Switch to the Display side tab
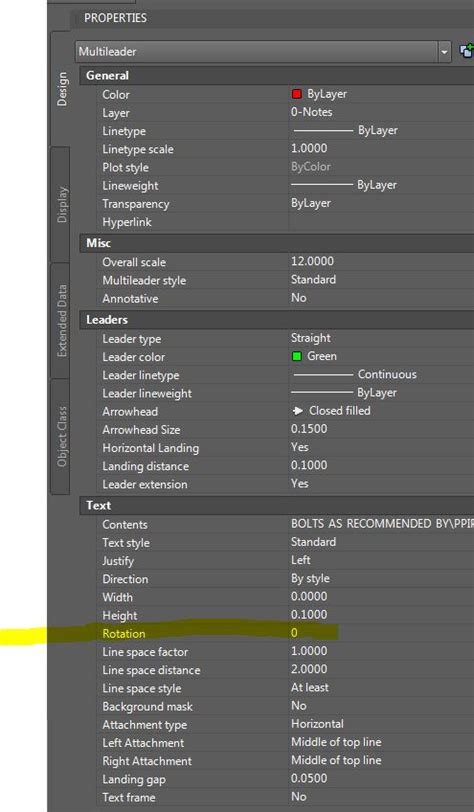This screenshot has width=474, height=812. (x=61, y=205)
